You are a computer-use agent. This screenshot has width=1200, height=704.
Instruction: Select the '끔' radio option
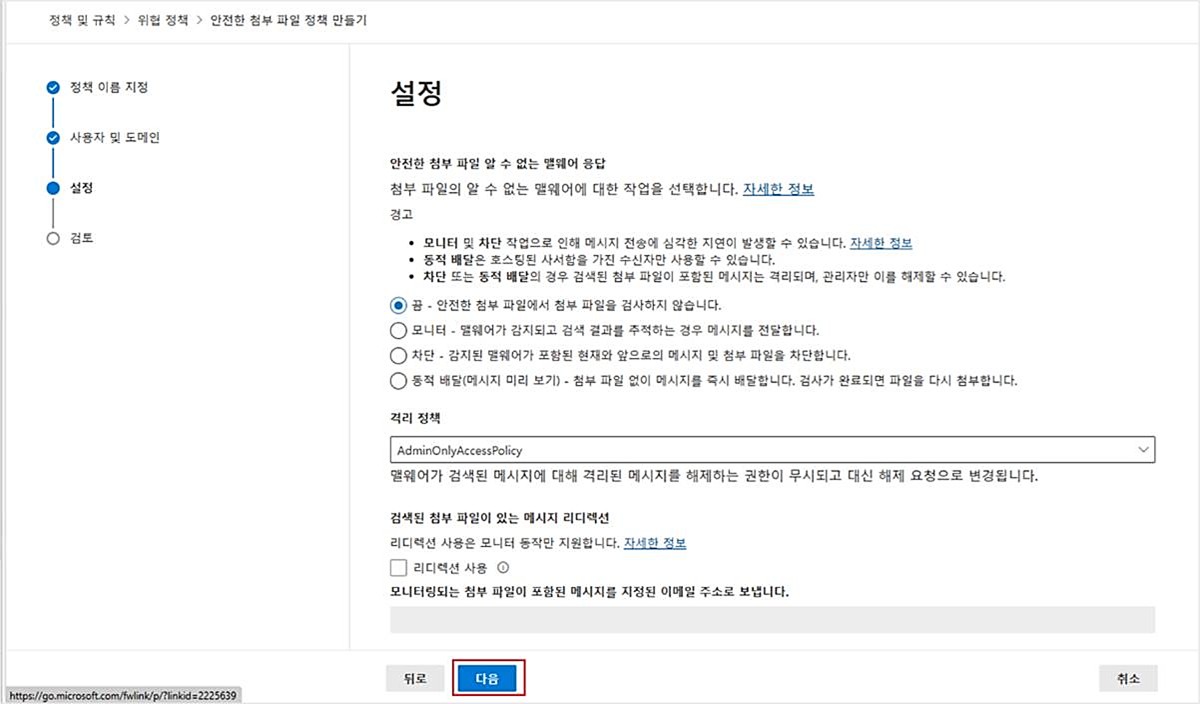pyautogui.click(x=398, y=305)
